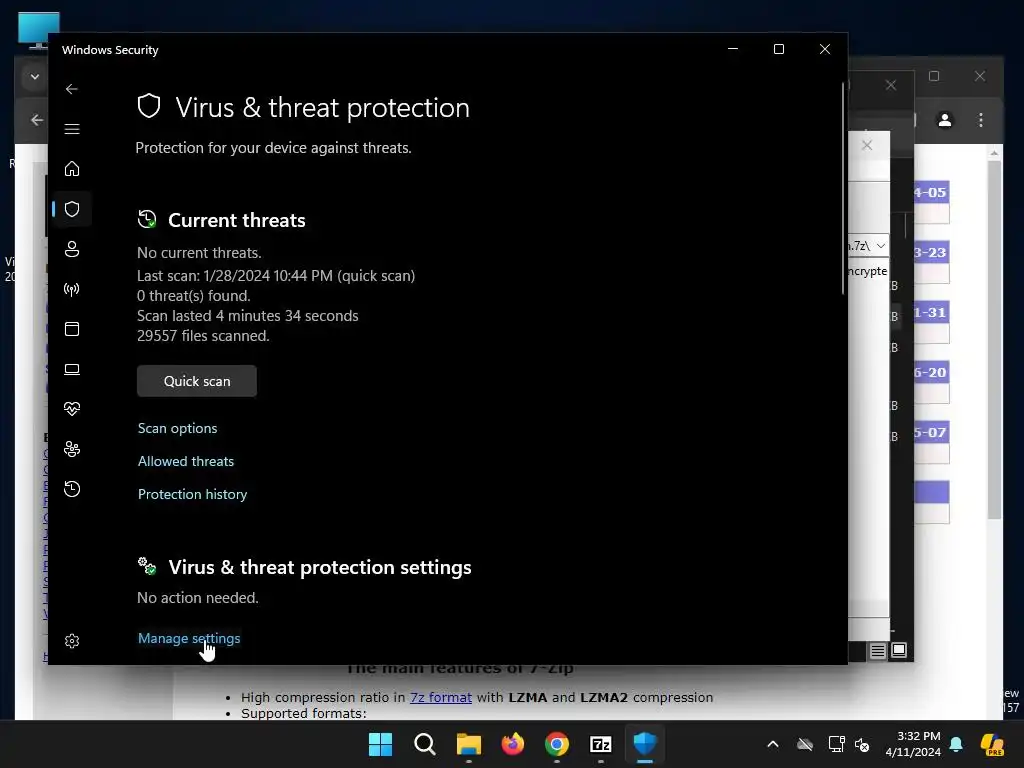Click the Windows Security window scrollbar
Screen dimensions: 1024x768
click(843, 189)
